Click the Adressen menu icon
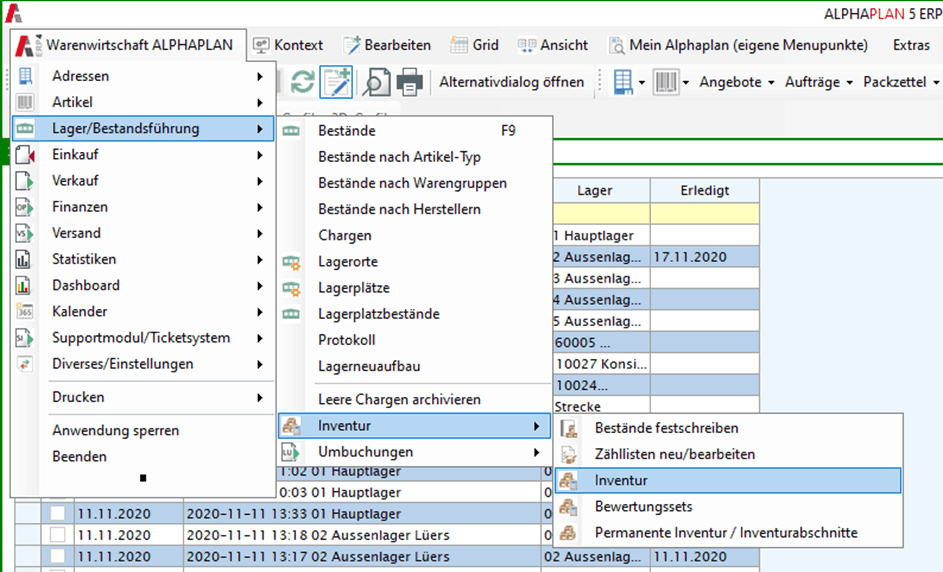 click(x=25, y=76)
